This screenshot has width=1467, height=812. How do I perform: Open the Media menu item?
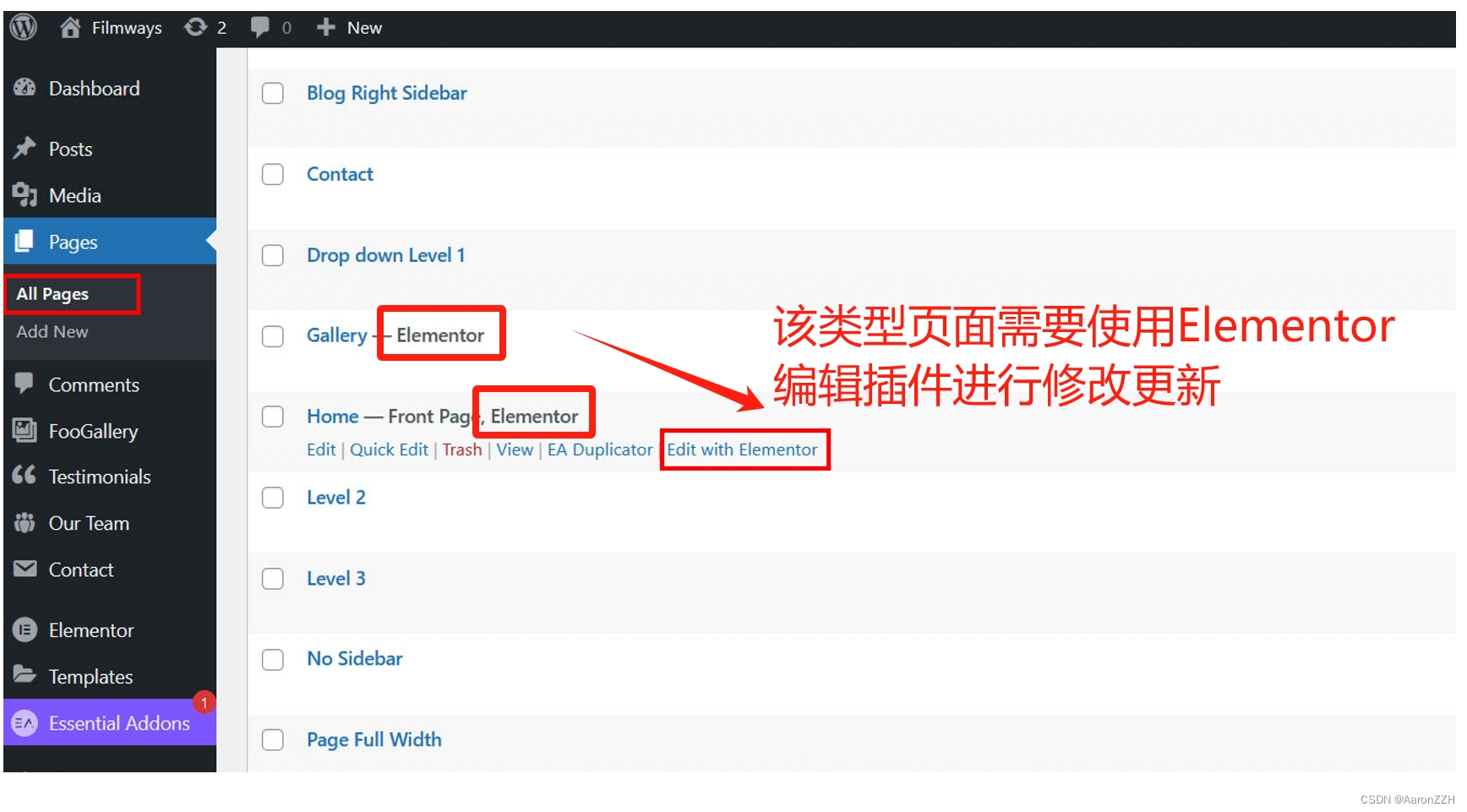(x=110, y=195)
